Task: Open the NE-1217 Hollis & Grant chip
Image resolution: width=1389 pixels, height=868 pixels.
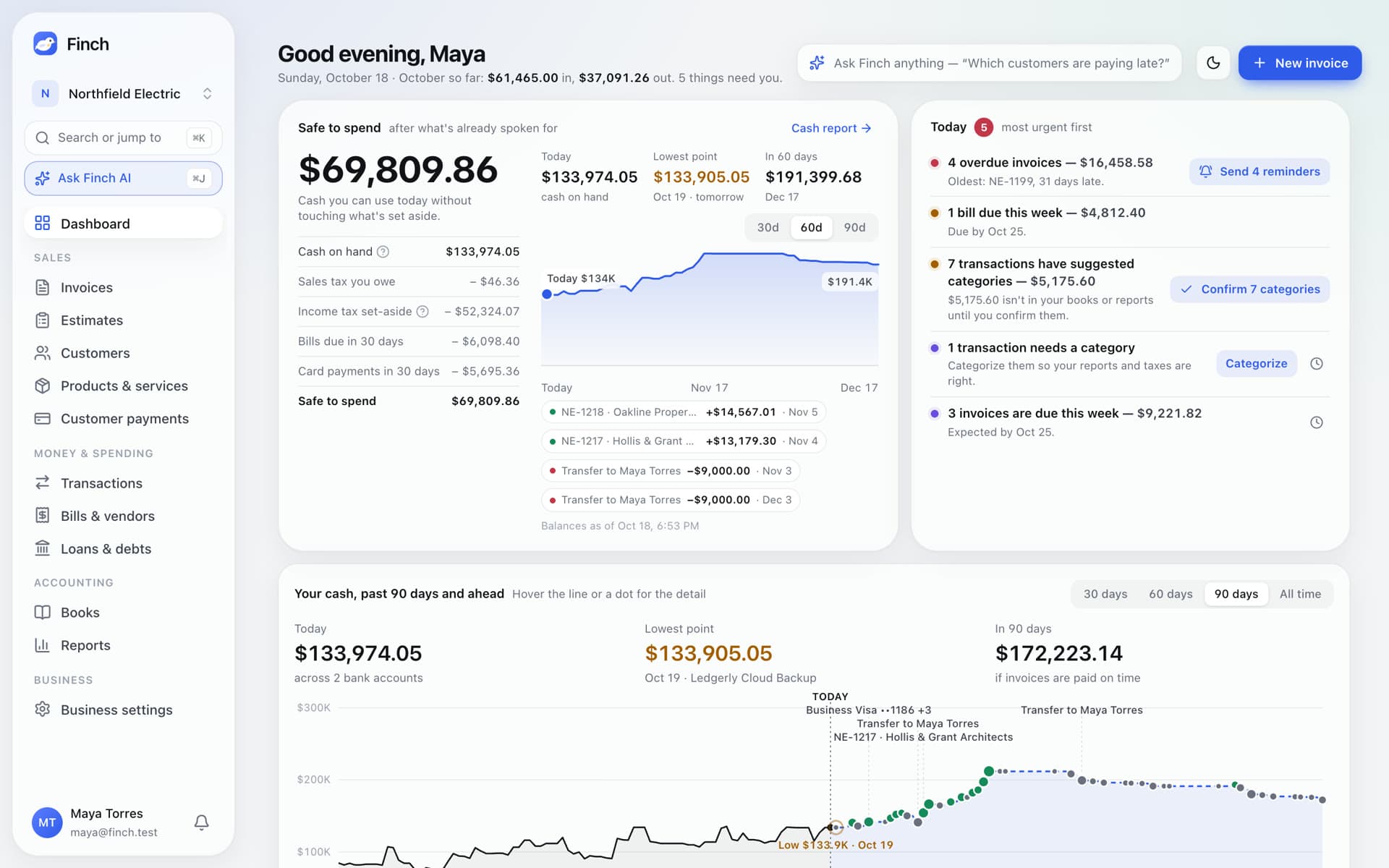Action: point(684,441)
